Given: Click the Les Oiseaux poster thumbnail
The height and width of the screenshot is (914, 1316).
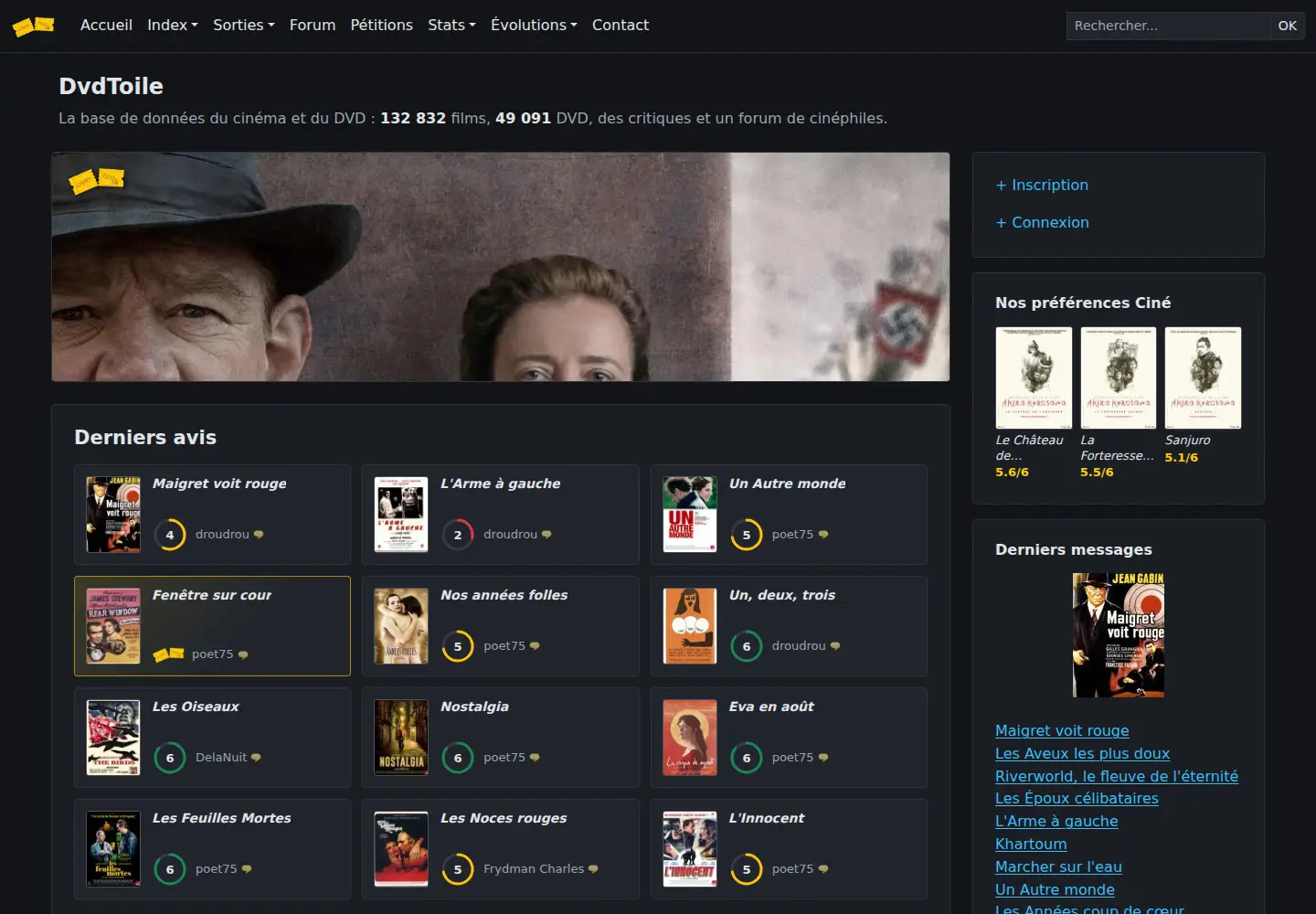Looking at the screenshot, I should click(113, 738).
